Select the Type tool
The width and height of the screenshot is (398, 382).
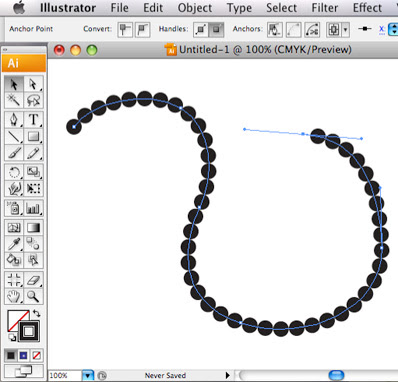pyautogui.click(x=33, y=119)
